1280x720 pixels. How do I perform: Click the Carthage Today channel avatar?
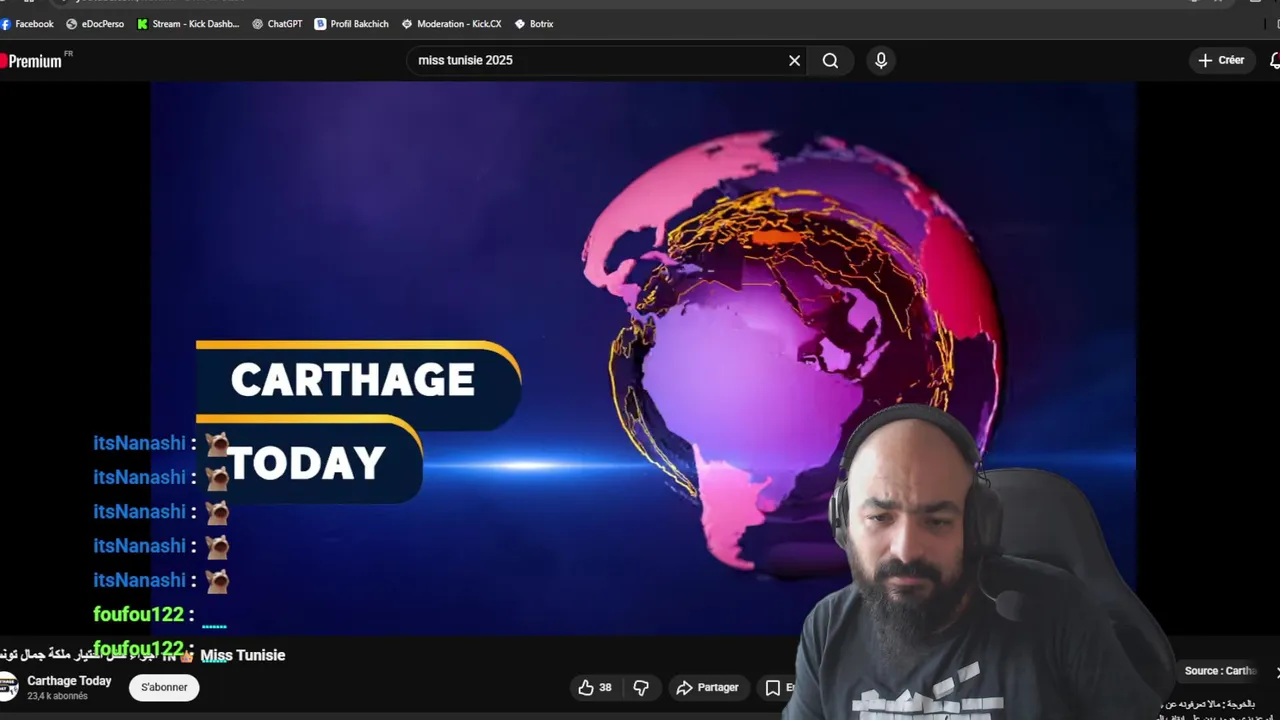(x=8, y=687)
